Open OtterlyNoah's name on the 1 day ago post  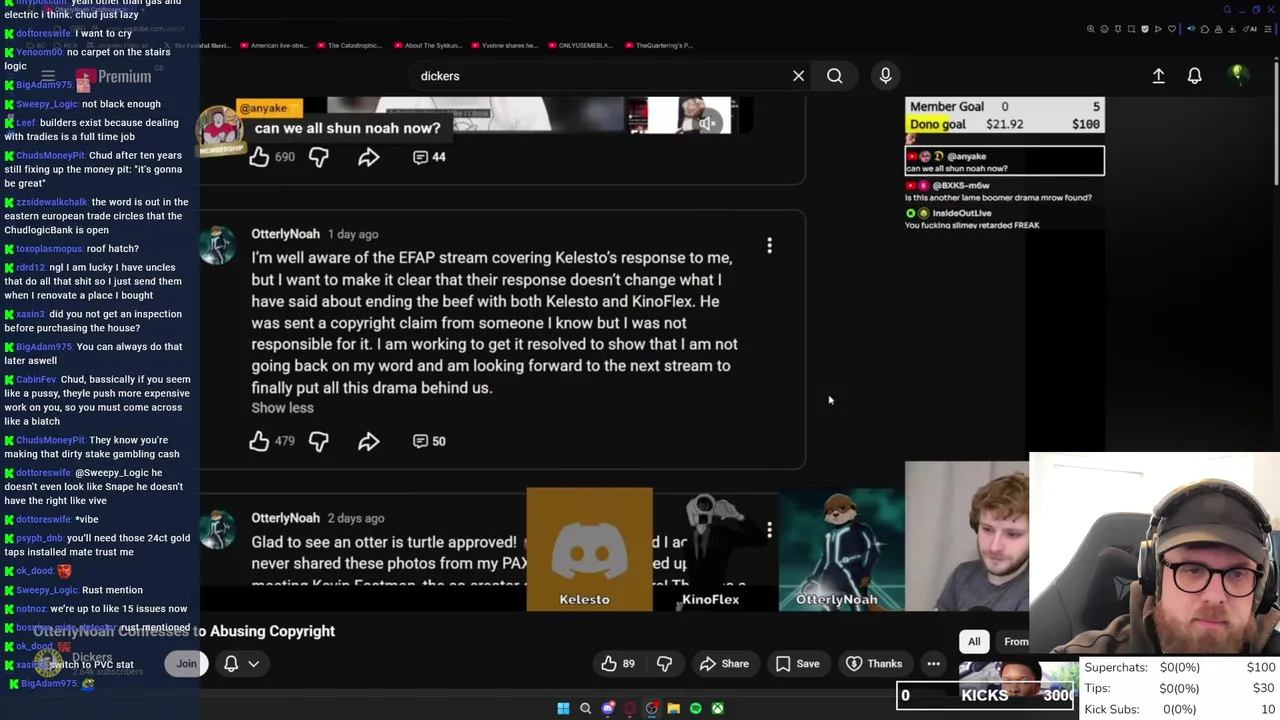click(x=285, y=234)
